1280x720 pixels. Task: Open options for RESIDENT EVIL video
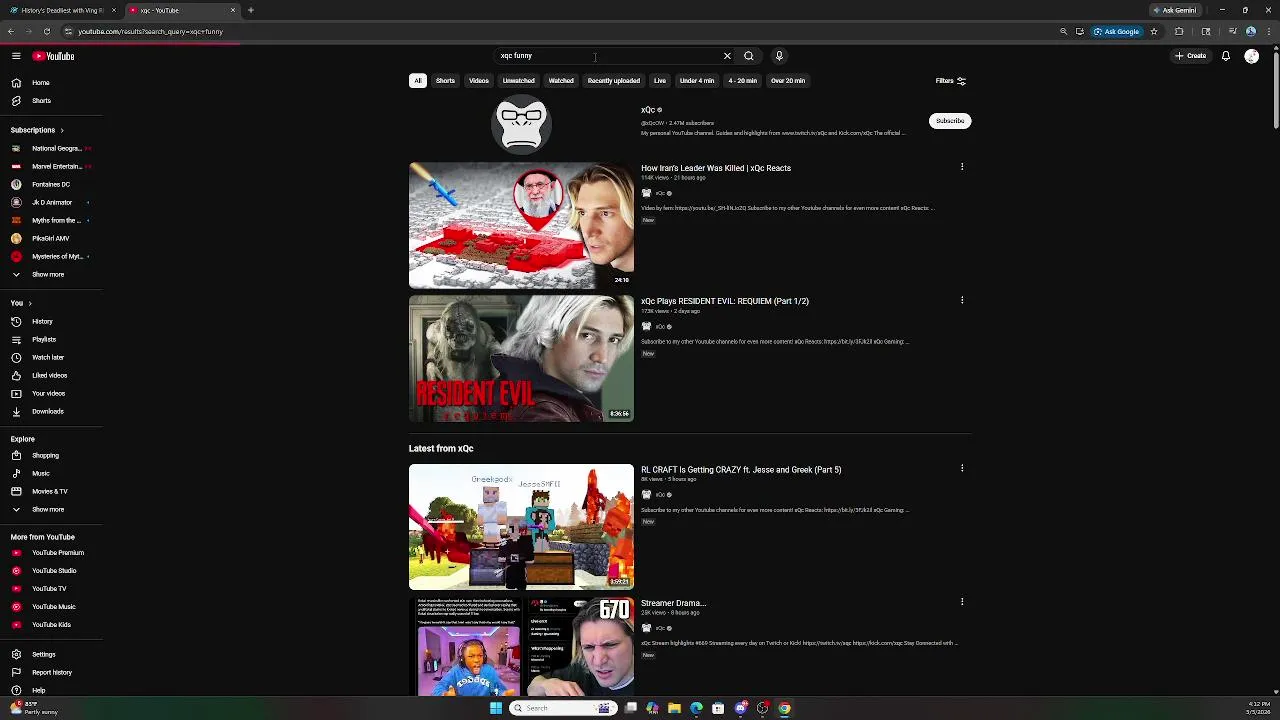(962, 300)
